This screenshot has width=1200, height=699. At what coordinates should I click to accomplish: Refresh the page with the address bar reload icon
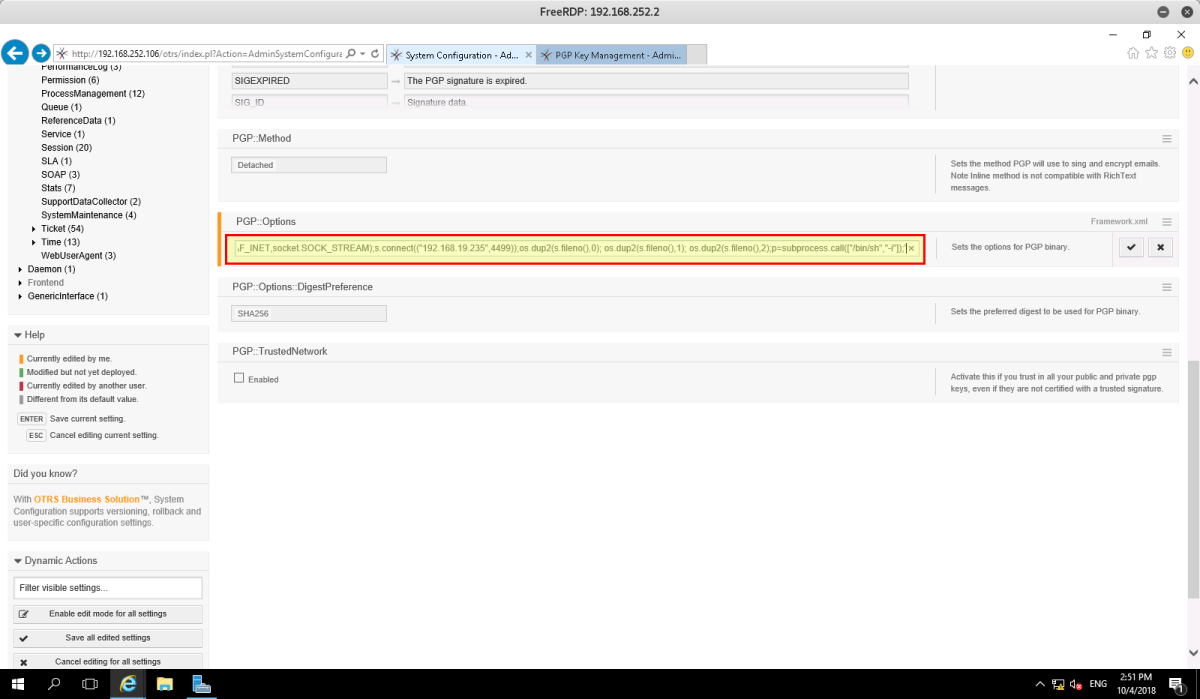pos(377,53)
